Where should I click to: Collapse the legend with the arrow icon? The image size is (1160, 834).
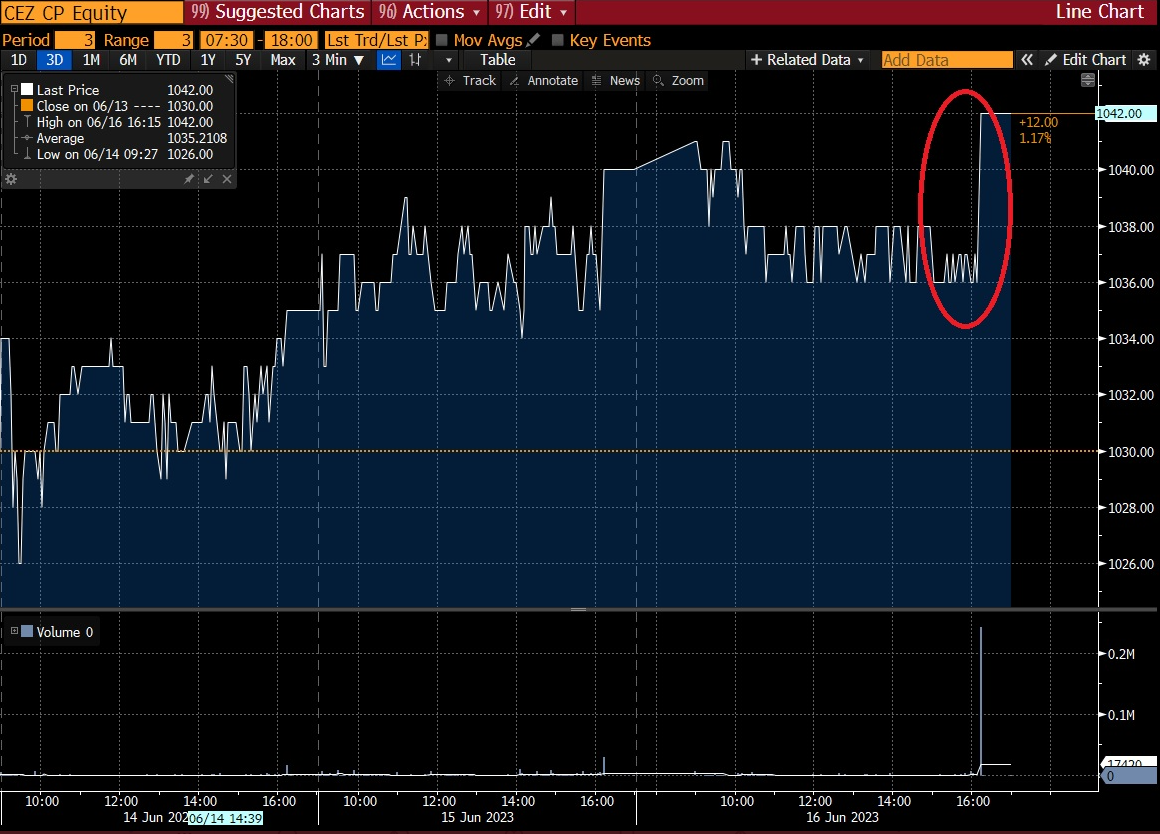[x=208, y=179]
